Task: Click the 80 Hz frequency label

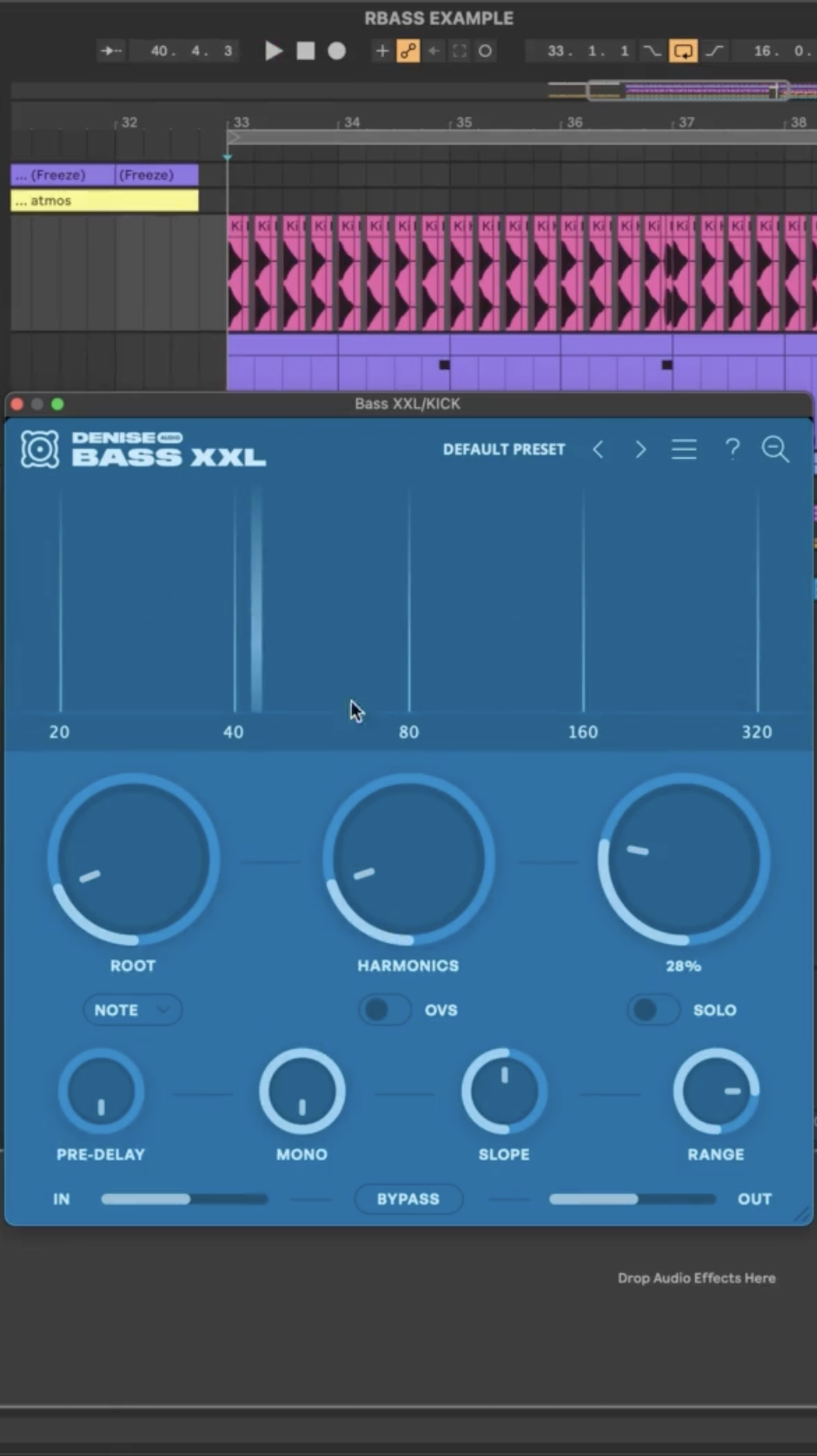Action: pyautogui.click(x=408, y=732)
